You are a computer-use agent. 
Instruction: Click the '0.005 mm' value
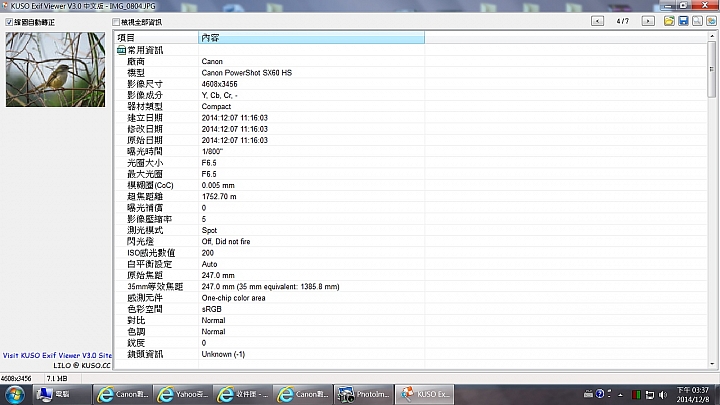click(218, 186)
